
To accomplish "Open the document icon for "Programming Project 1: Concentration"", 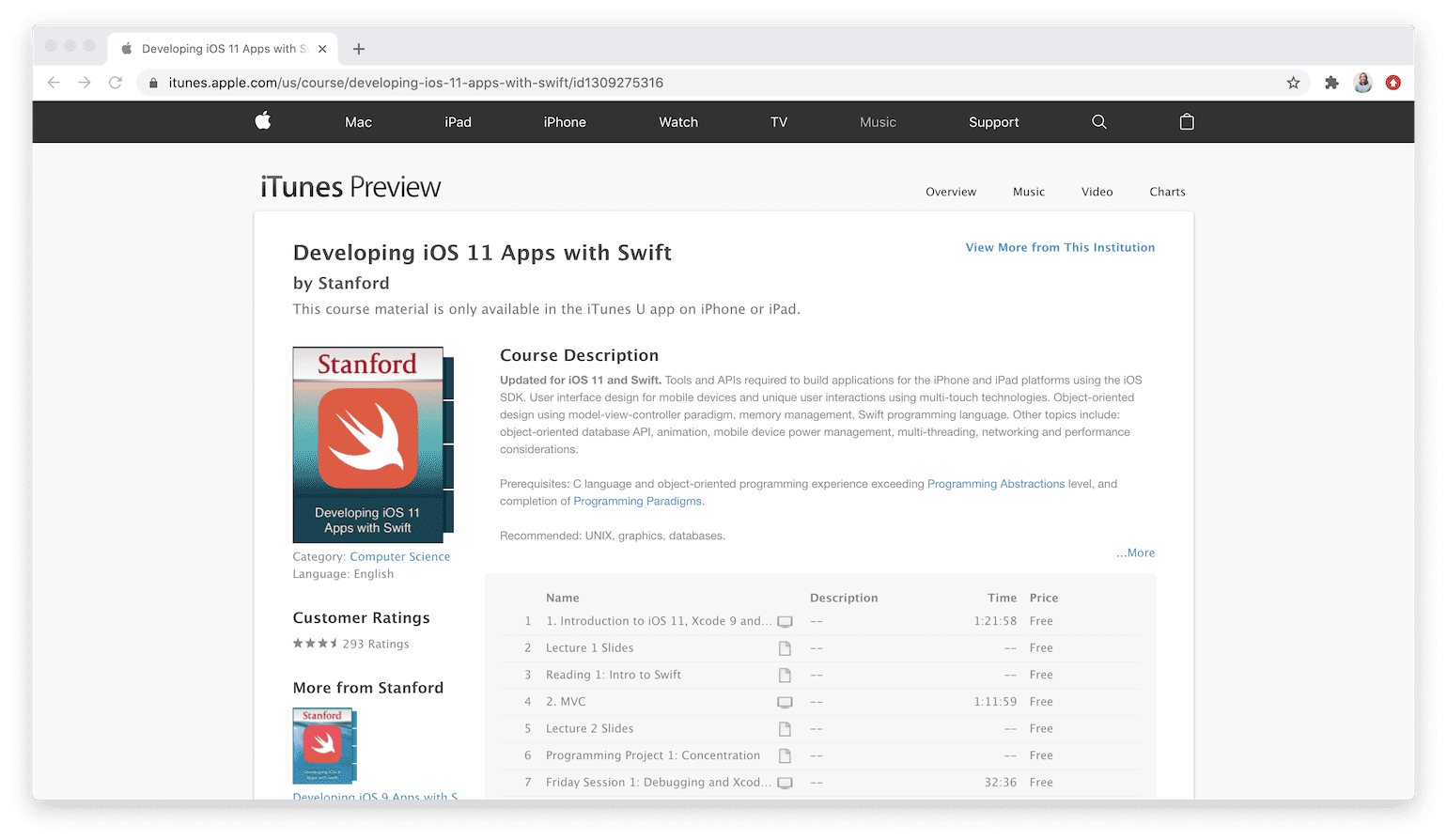I will (786, 755).
